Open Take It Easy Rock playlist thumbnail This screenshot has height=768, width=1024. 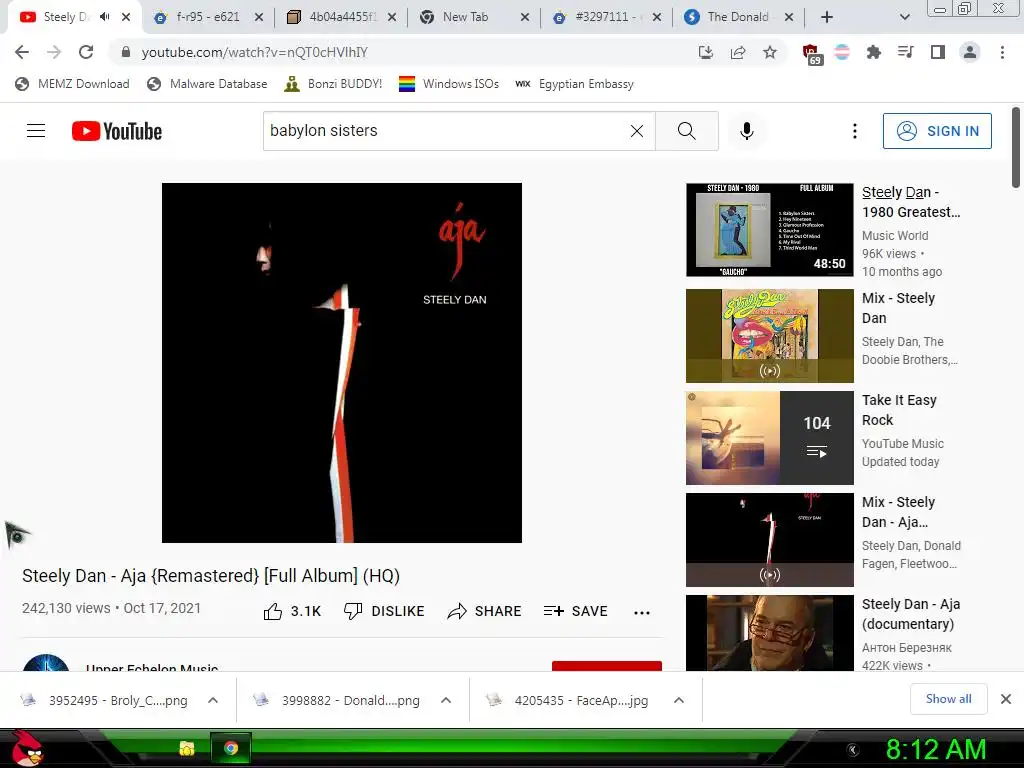click(769, 438)
